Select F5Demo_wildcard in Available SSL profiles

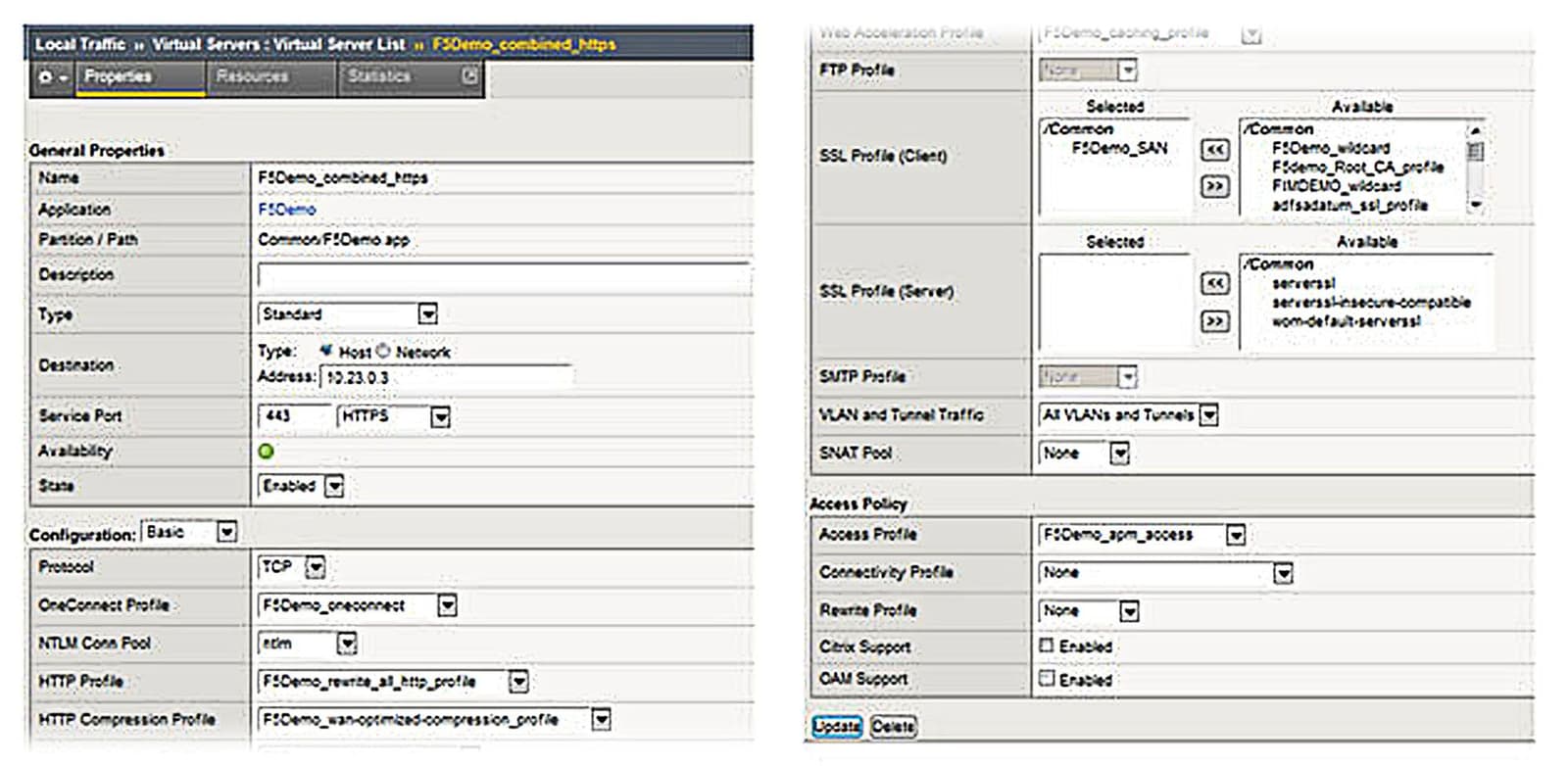click(1330, 148)
